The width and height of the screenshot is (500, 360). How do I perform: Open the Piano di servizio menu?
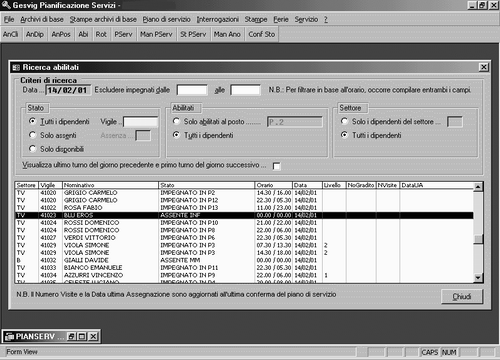(x=166, y=19)
